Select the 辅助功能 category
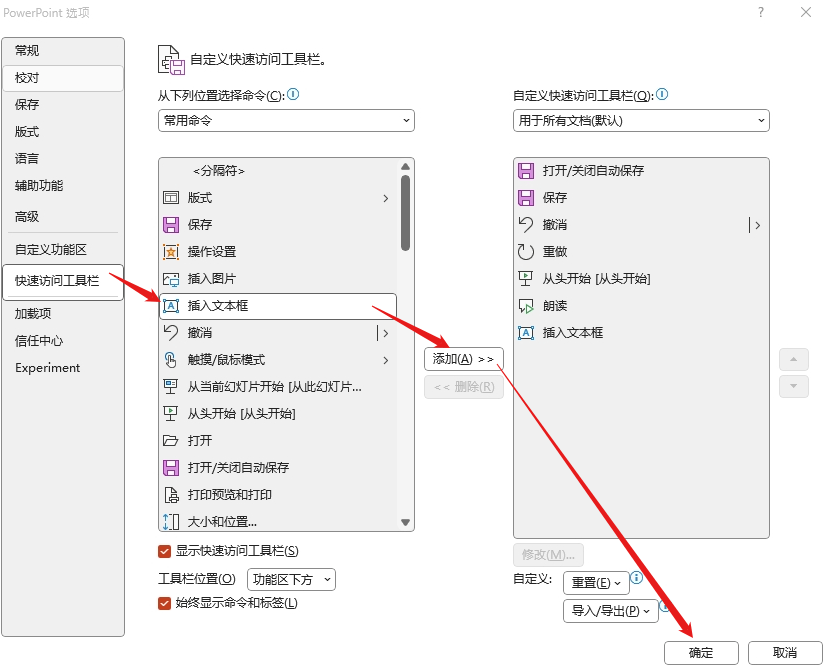The height and width of the screenshot is (670, 823). [x=63, y=186]
